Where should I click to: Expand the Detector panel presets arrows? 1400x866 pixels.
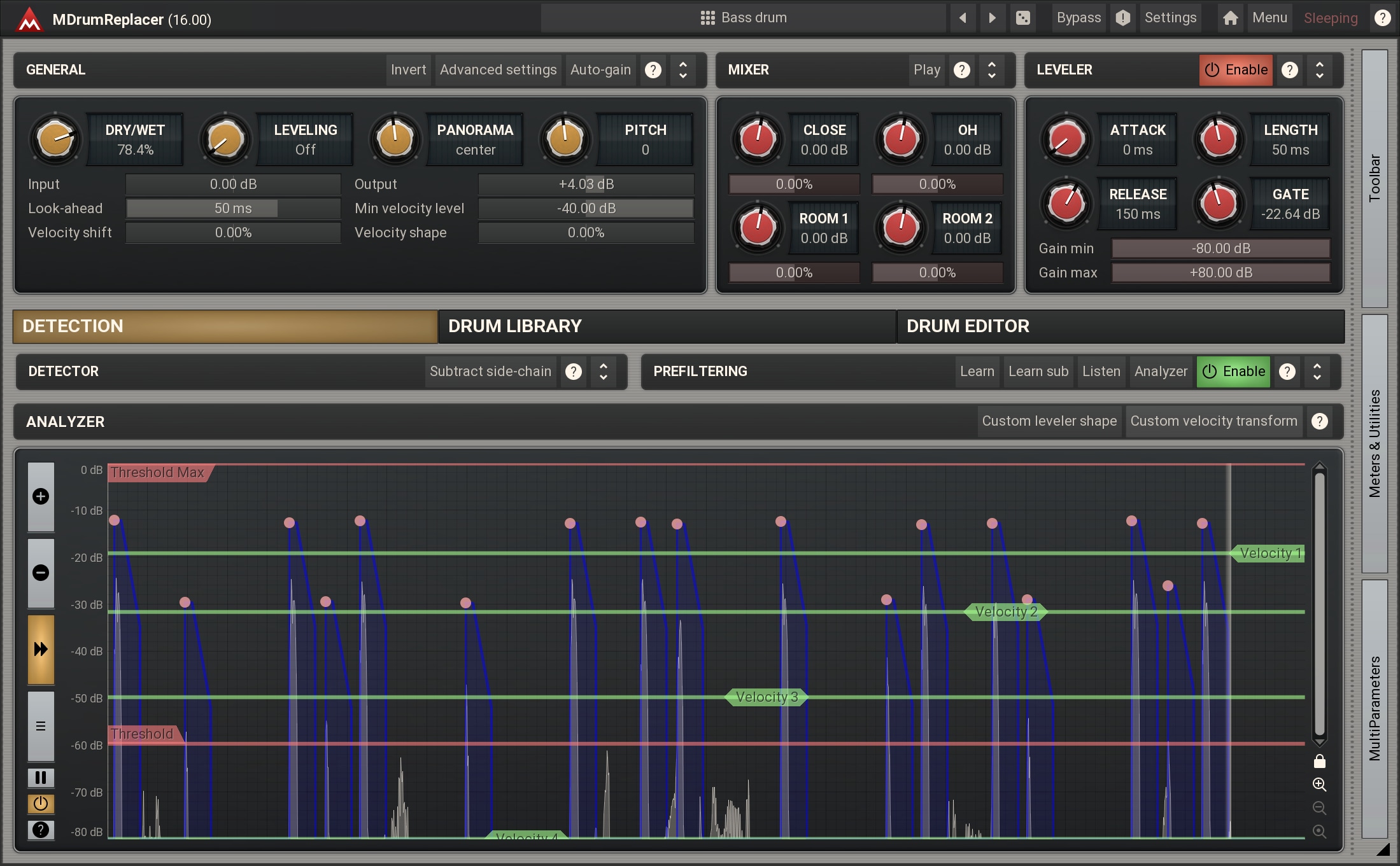point(604,372)
